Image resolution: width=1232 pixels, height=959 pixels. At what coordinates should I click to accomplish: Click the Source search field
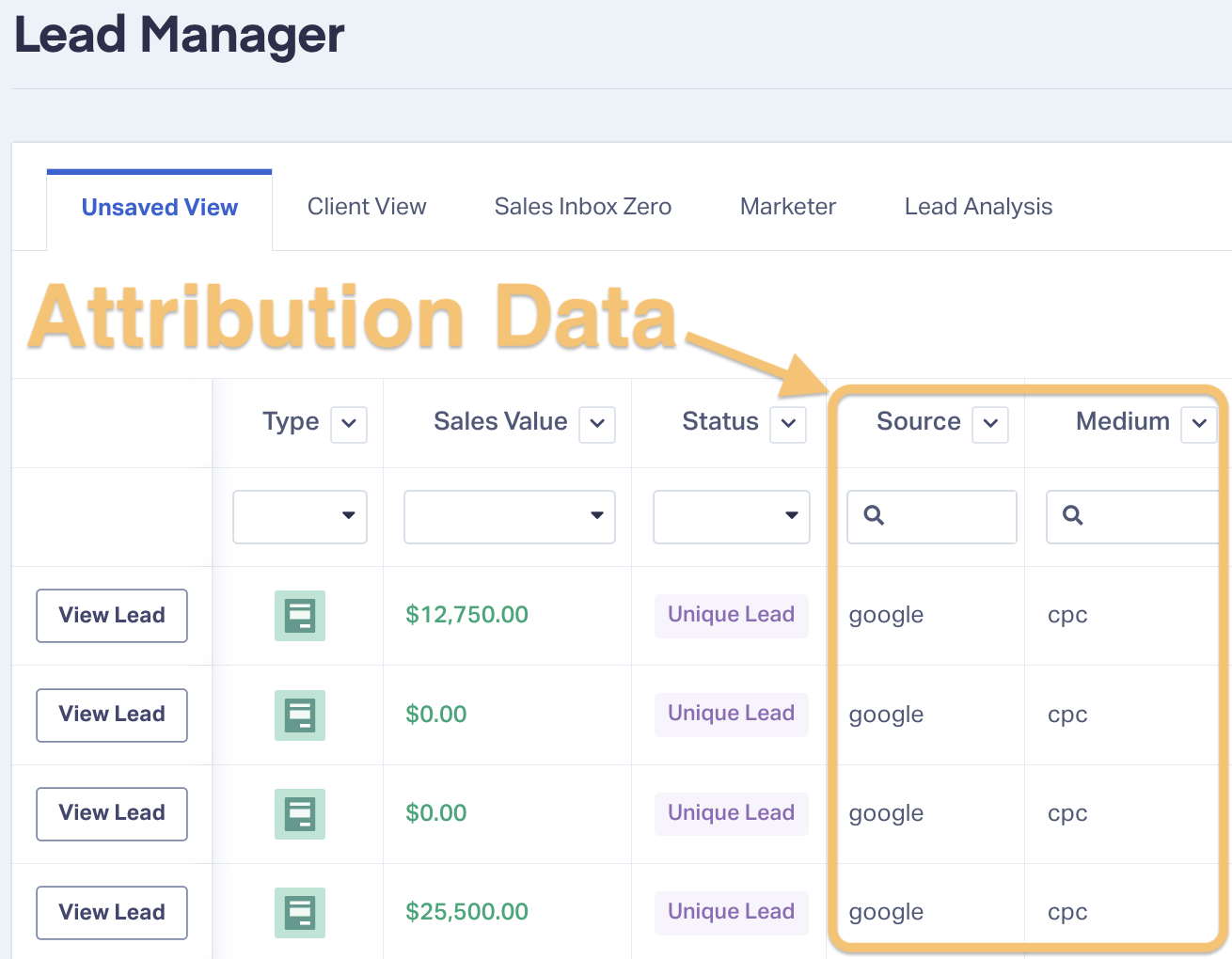pyautogui.click(x=932, y=516)
